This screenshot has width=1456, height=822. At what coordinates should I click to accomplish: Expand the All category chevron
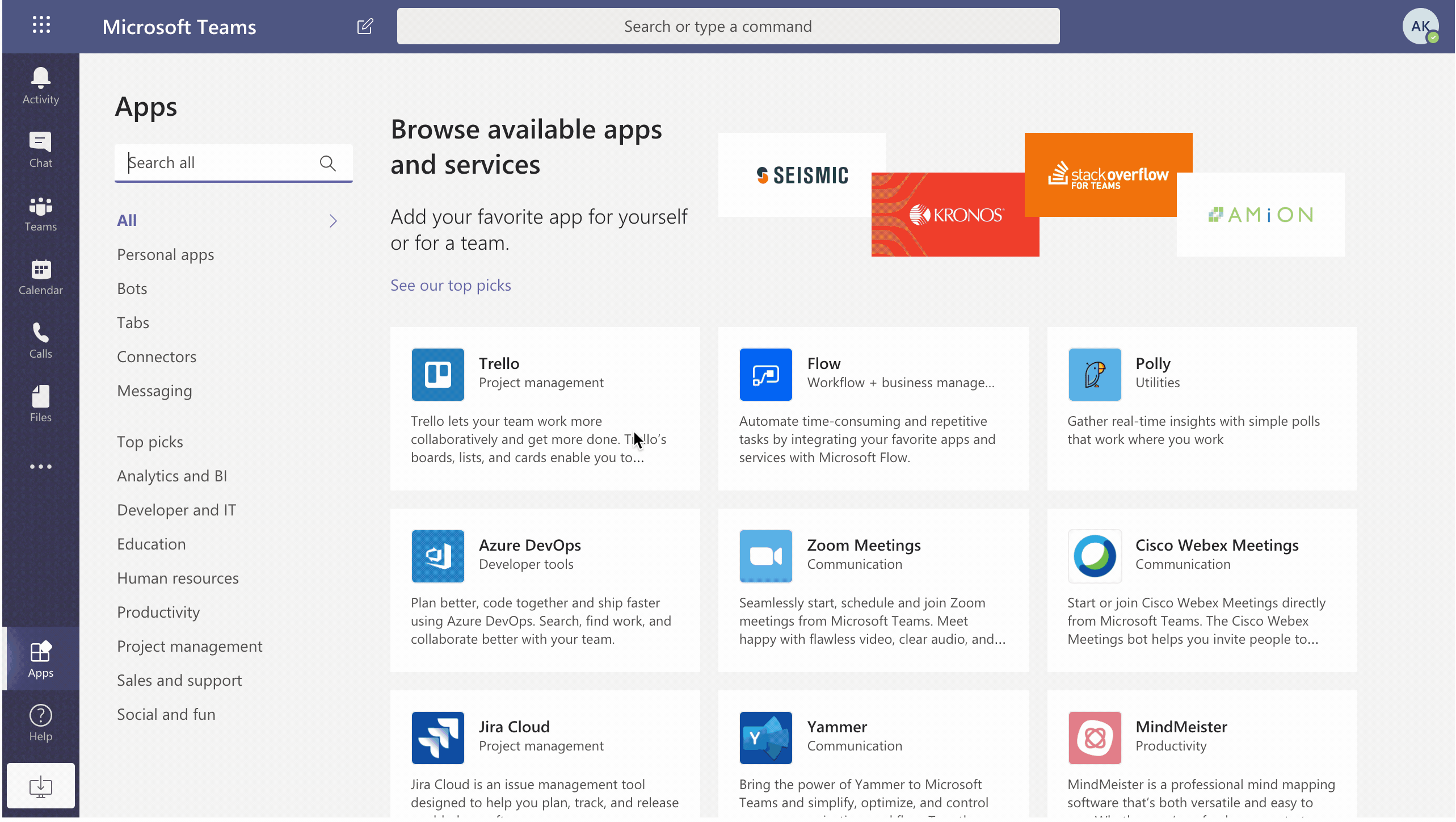click(333, 221)
